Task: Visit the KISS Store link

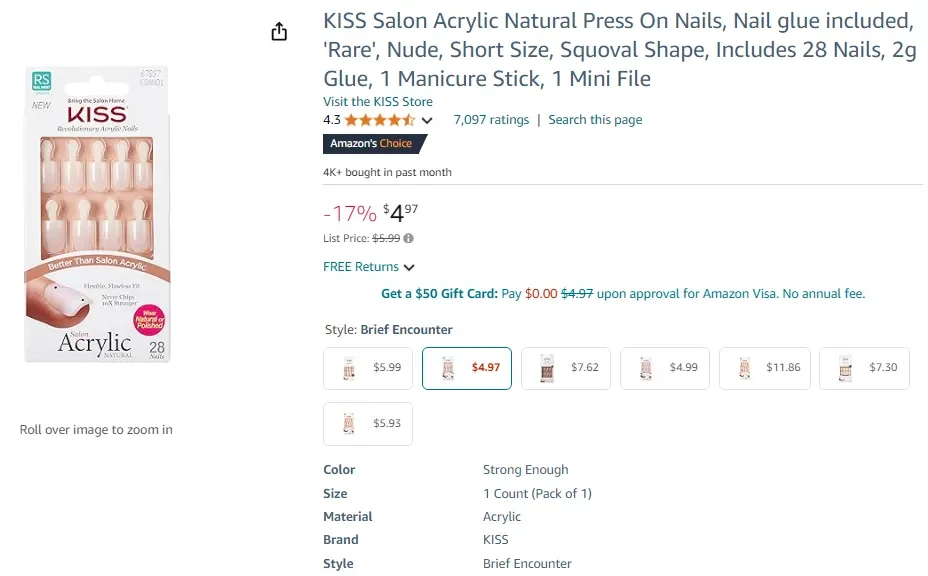Action: 378,101
